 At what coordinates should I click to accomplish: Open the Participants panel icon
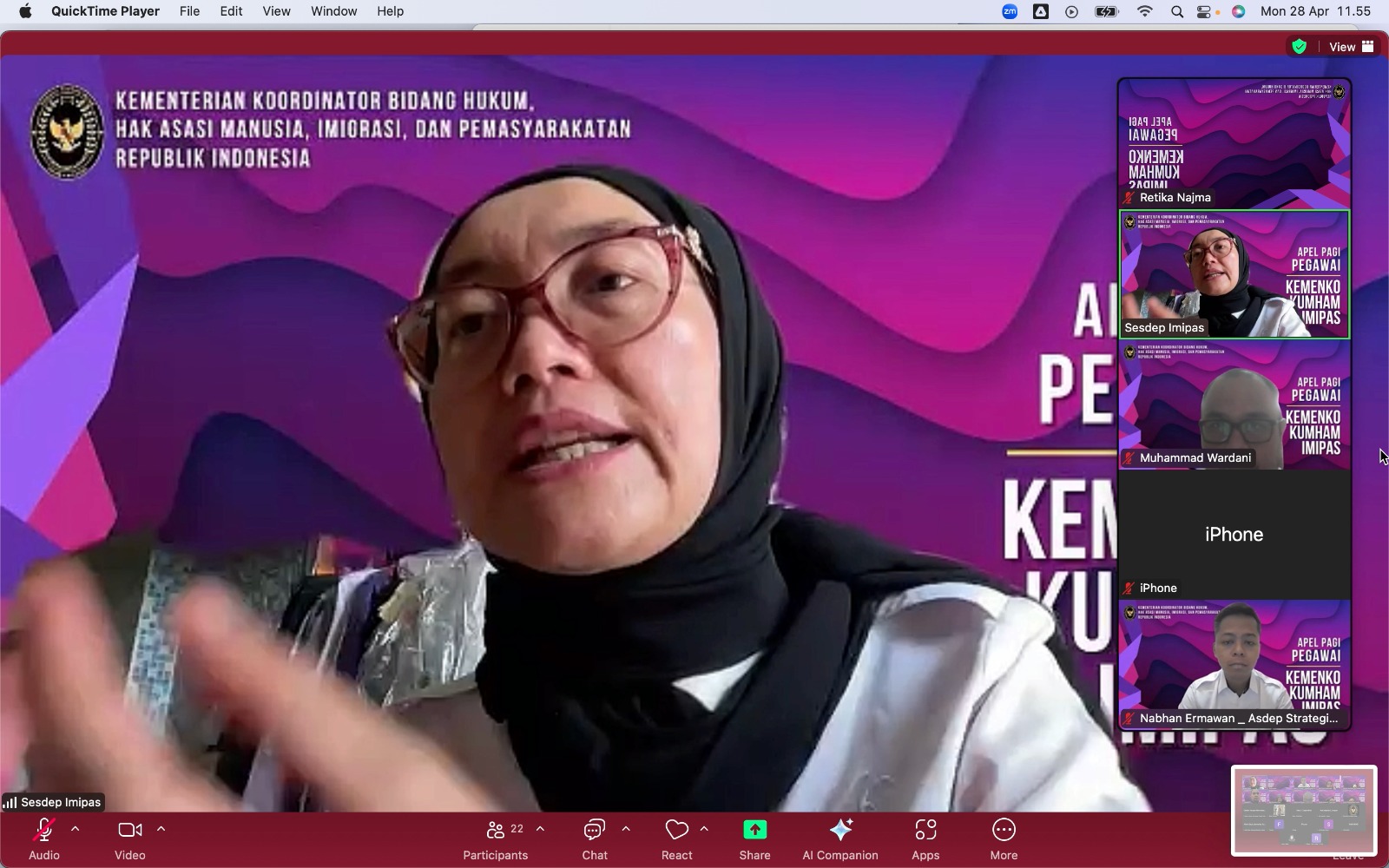tap(495, 831)
